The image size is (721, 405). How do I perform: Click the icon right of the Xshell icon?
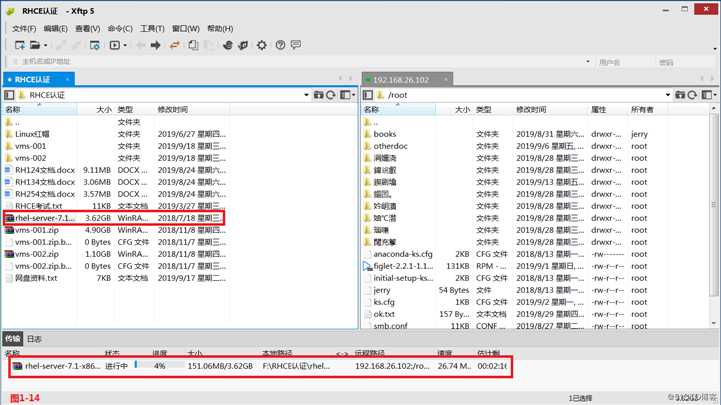tap(243, 45)
